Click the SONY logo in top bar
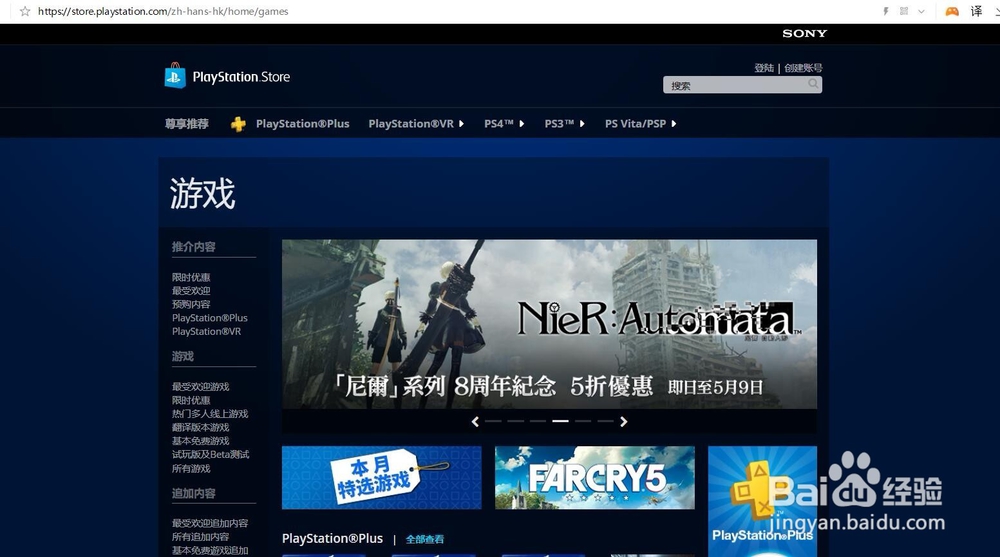Screen dimensions: 1000x557 pos(804,33)
